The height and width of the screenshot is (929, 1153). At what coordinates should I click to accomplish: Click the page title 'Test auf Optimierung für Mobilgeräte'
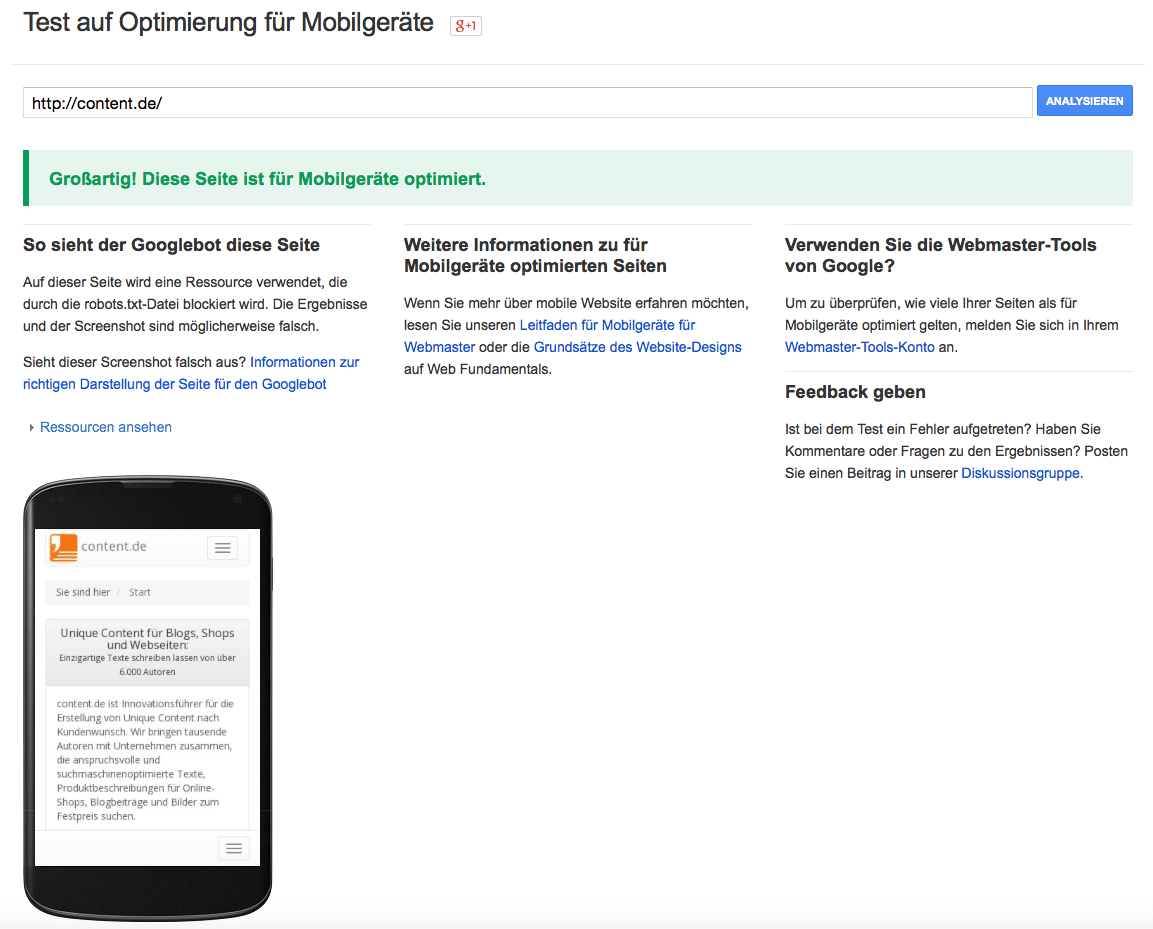pyautogui.click(x=229, y=23)
